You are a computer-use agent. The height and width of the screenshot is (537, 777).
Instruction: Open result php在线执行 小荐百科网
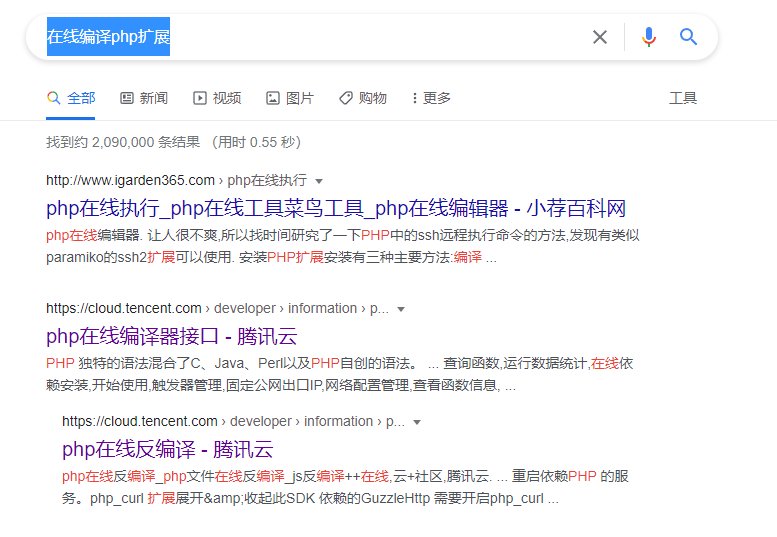[x=336, y=208]
